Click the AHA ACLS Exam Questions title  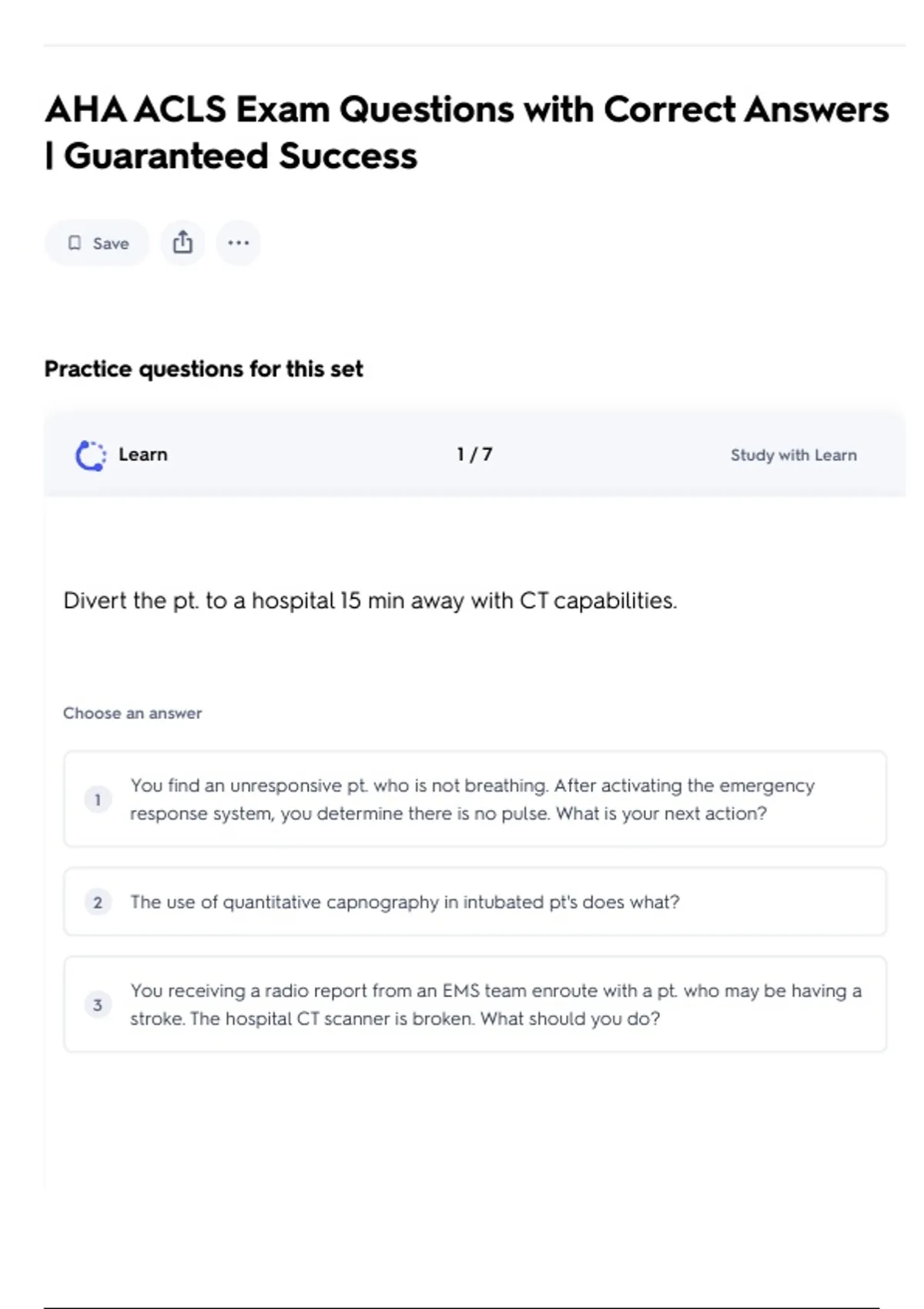click(467, 109)
